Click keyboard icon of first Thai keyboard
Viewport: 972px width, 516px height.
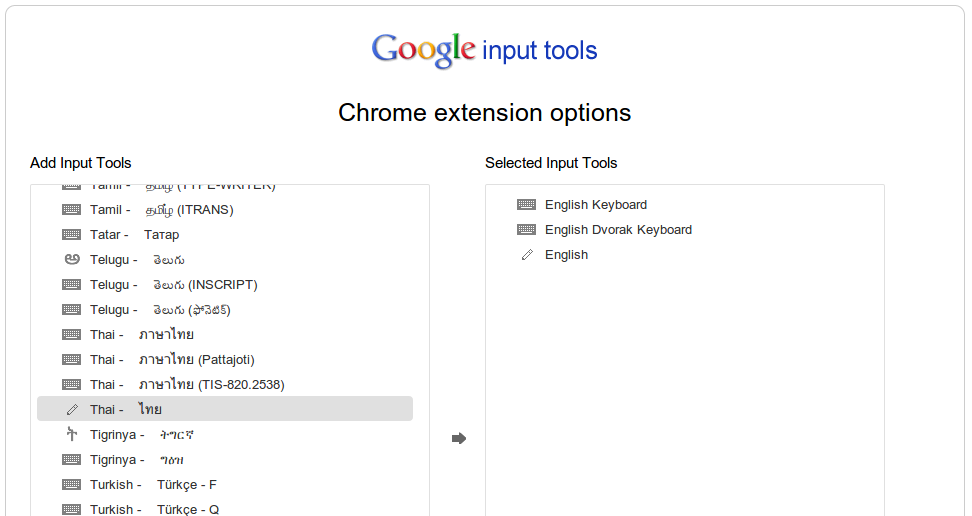(x=71, y=334)
